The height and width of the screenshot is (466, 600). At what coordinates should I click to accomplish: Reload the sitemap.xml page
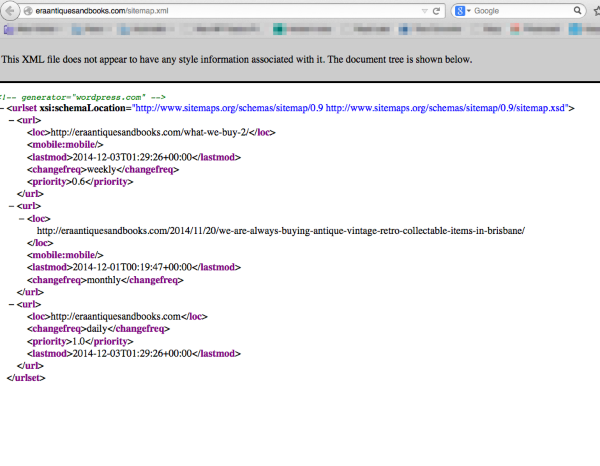click(x=437, y=11)
